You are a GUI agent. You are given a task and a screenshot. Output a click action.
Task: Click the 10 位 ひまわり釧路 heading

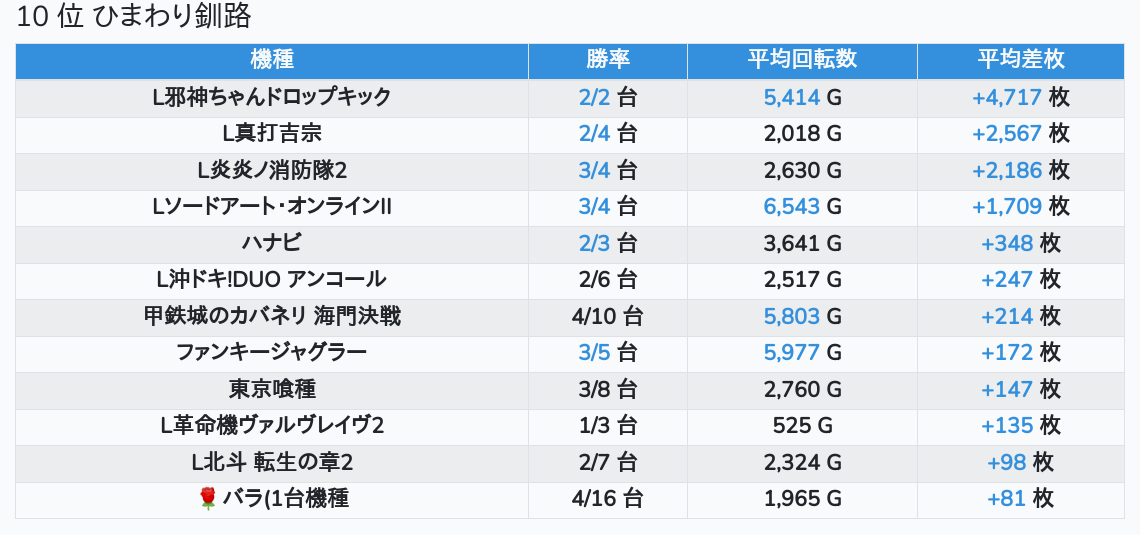[x=133, y=17]
